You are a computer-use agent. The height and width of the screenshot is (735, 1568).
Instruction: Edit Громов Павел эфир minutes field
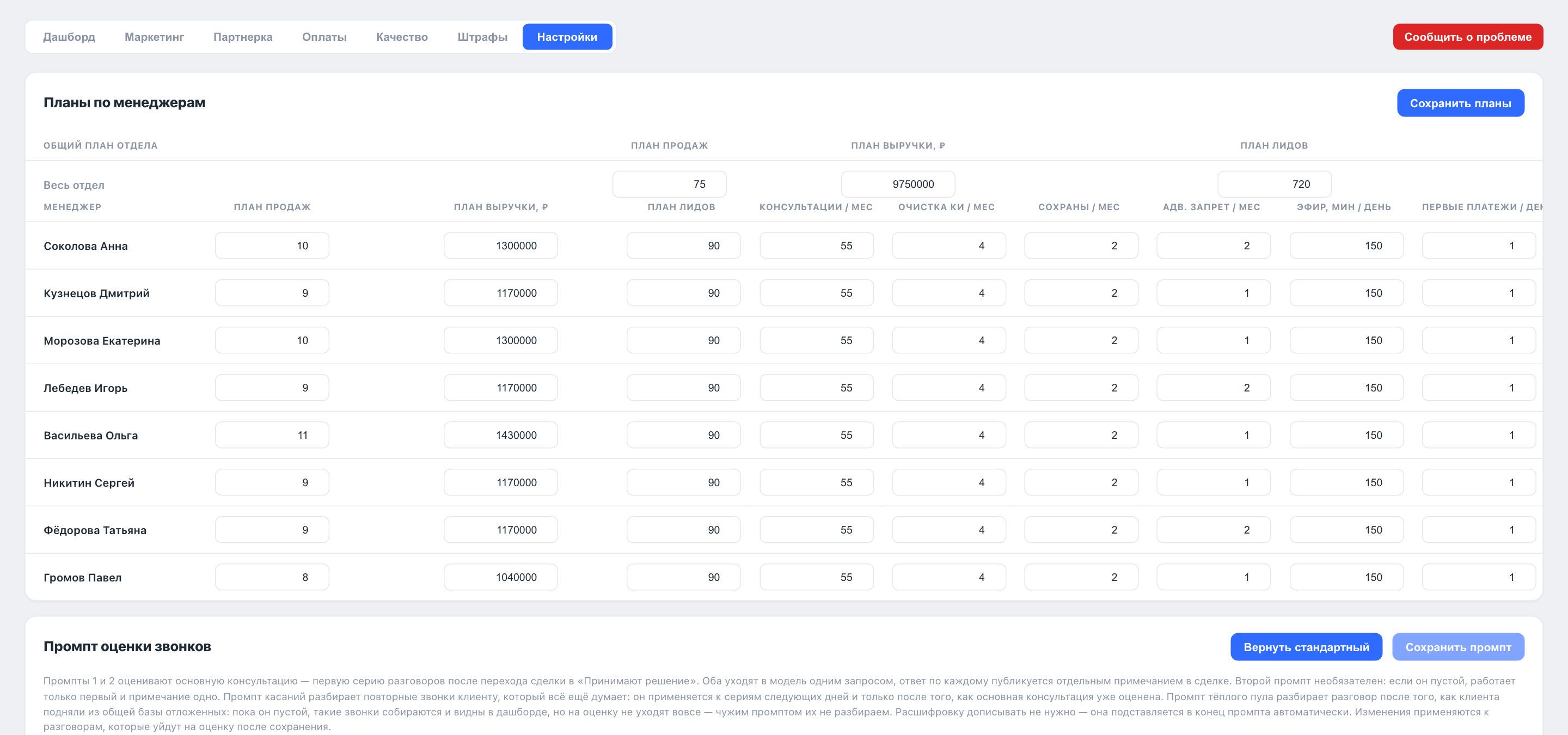1346,578
